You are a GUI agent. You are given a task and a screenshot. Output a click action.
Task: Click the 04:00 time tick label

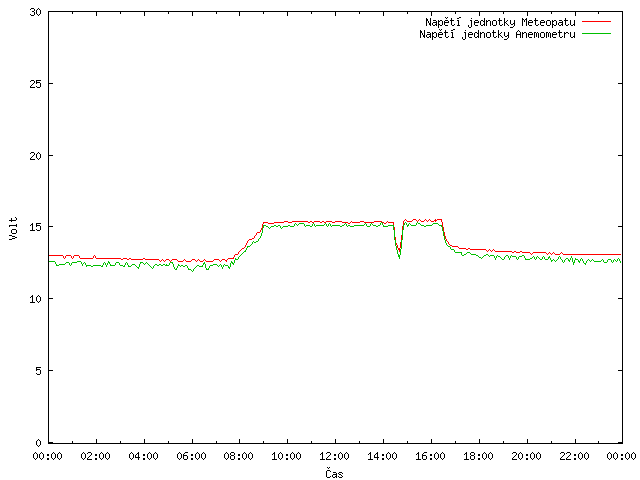143,456
